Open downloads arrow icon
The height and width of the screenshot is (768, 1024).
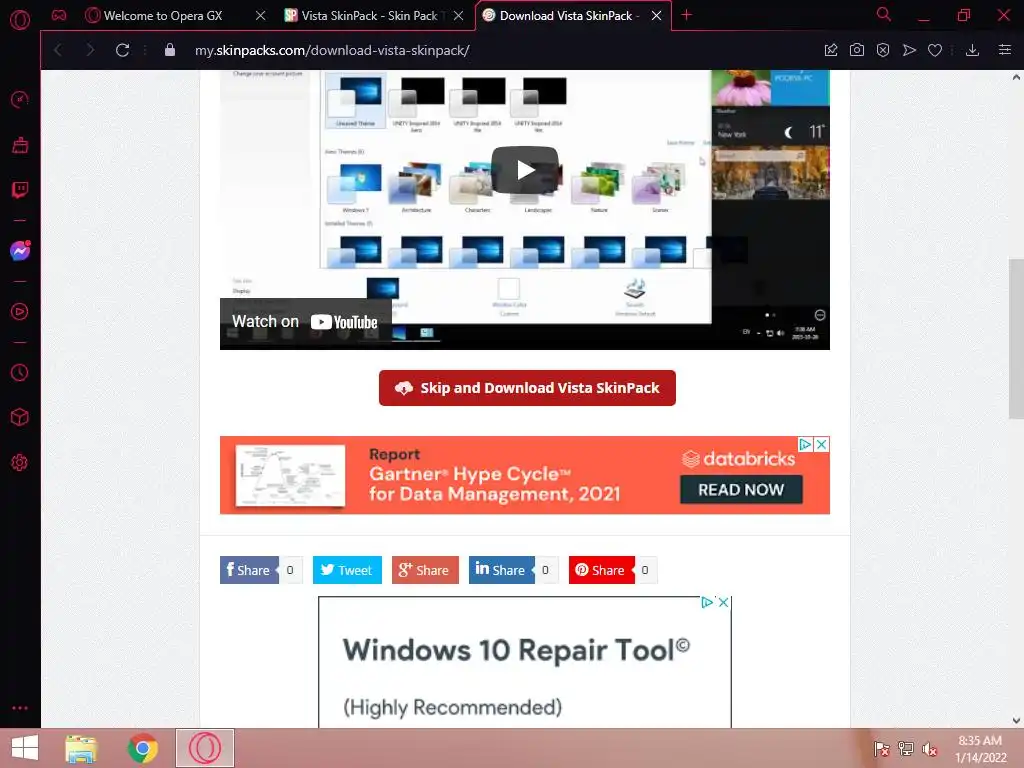tap(972, 50)
